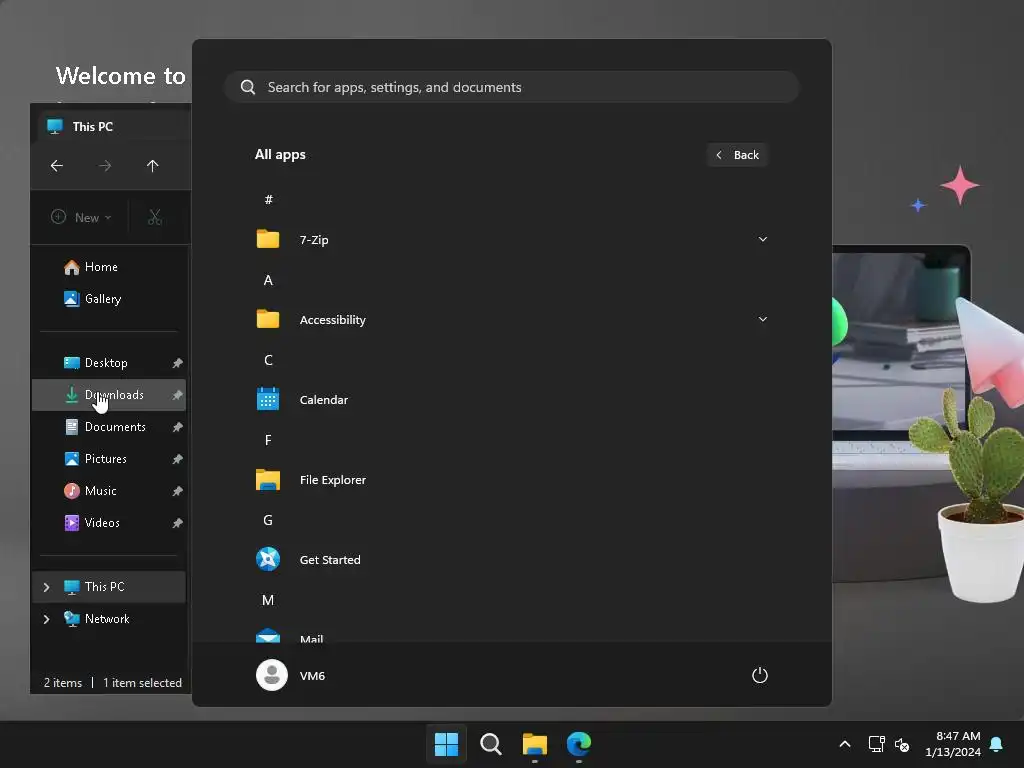Click the Start menu search field
Image resolution: width=1024 pixels, height=768 pixels.
[511, 87]
